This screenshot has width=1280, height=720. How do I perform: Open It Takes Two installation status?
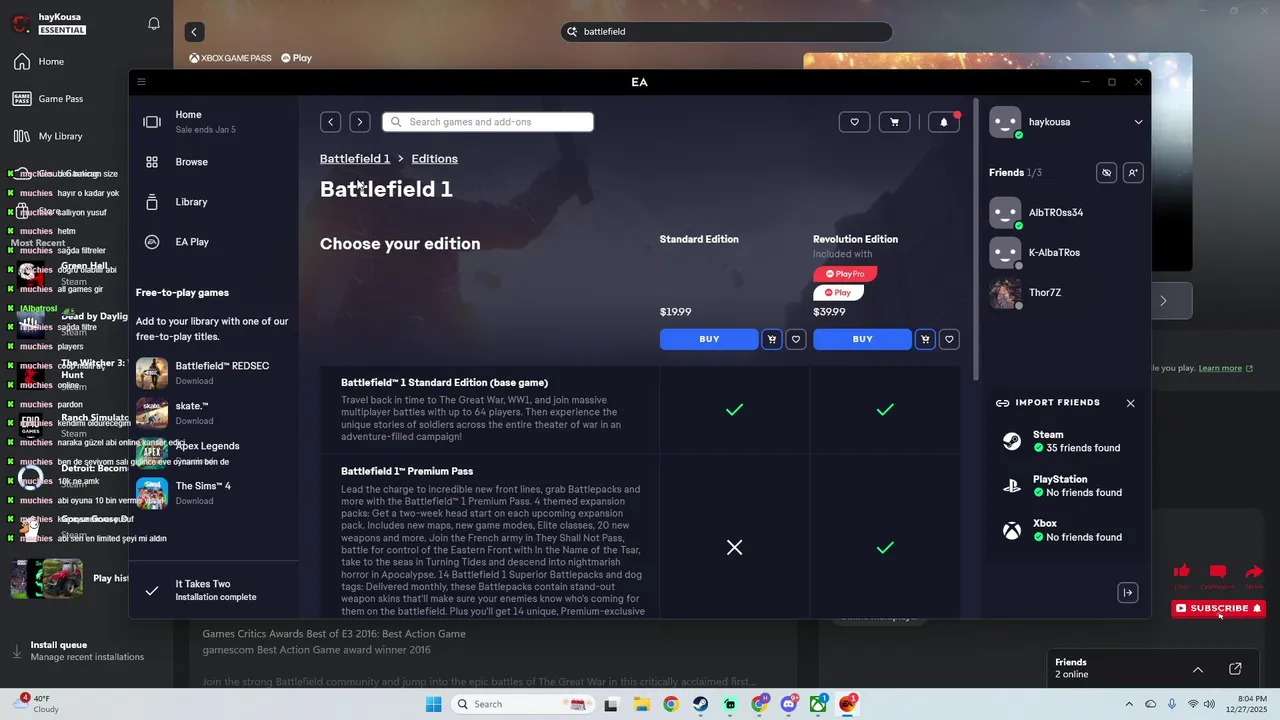coord(215,590)
